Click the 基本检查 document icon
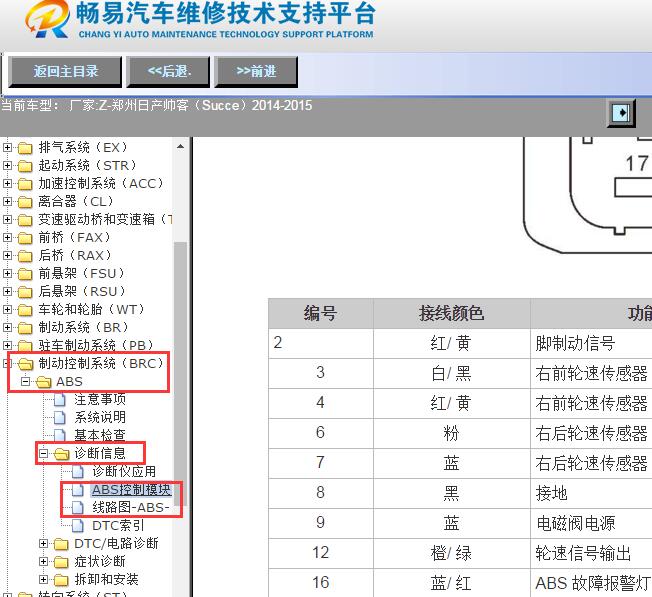The width and height of the screenshot is (652, 597). (60, 435)
